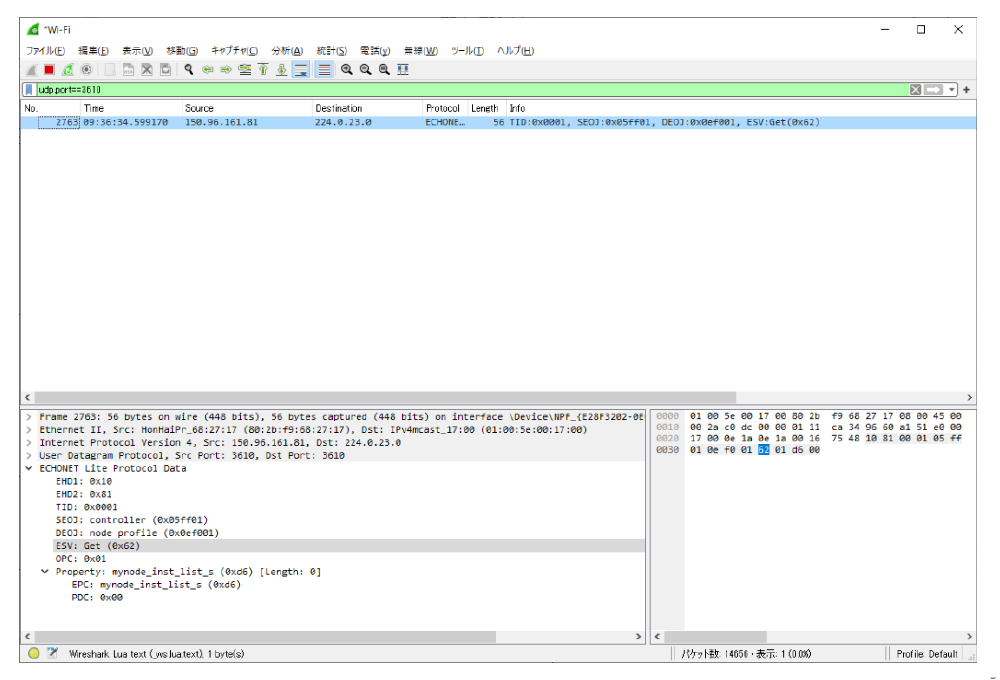Open the 分析(A) menu
Image resolution: width=1000 pixels, height=680 pixels.
click(x=287, y=50)
